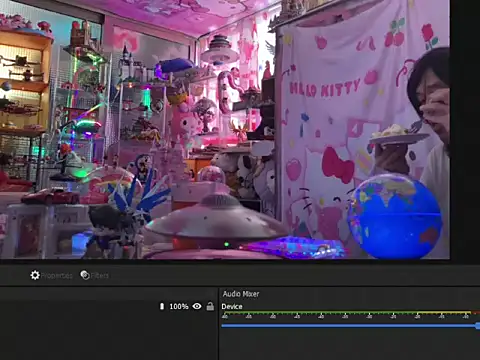This screenshot has width=480, height=360.
Task: Click the Properties gear icon
Action: point(35,275)
